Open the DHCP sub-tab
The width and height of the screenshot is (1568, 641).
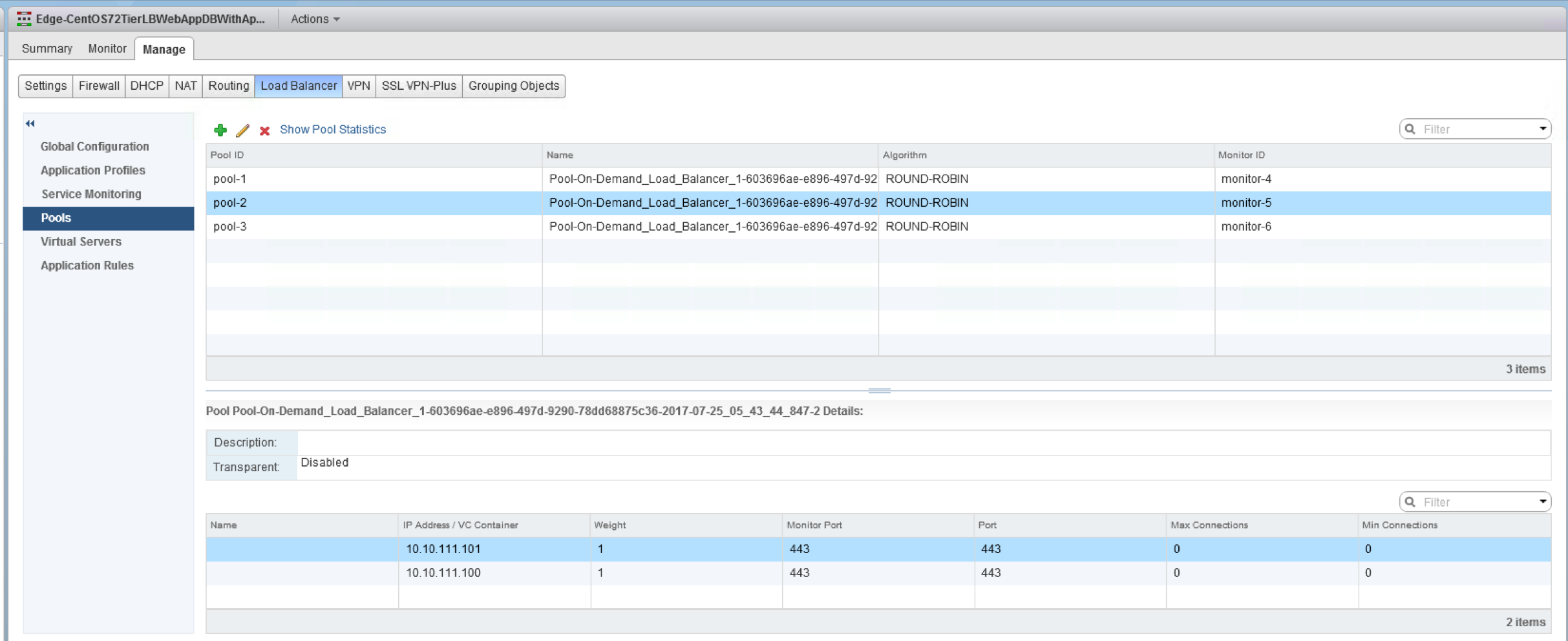147,85
